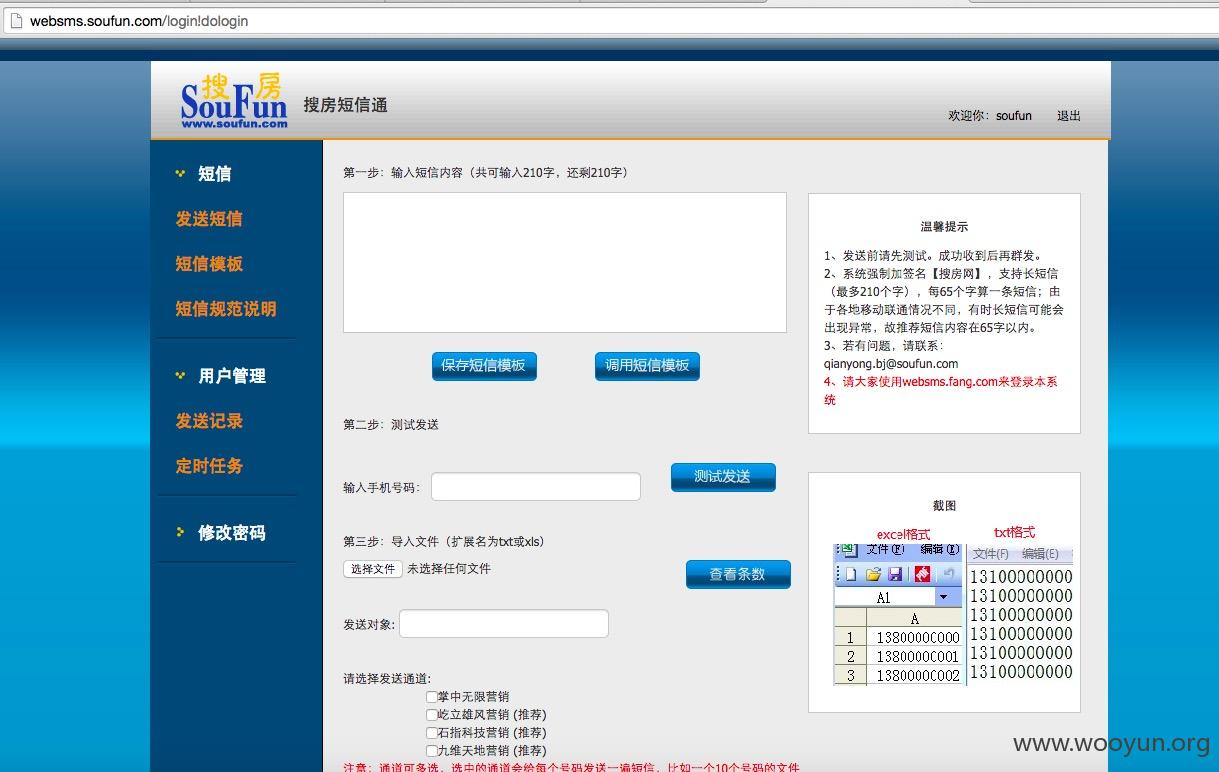Viewport: 1219px width, 772px height.
Task: Click the 截图 heading
Action: [944, 506]
